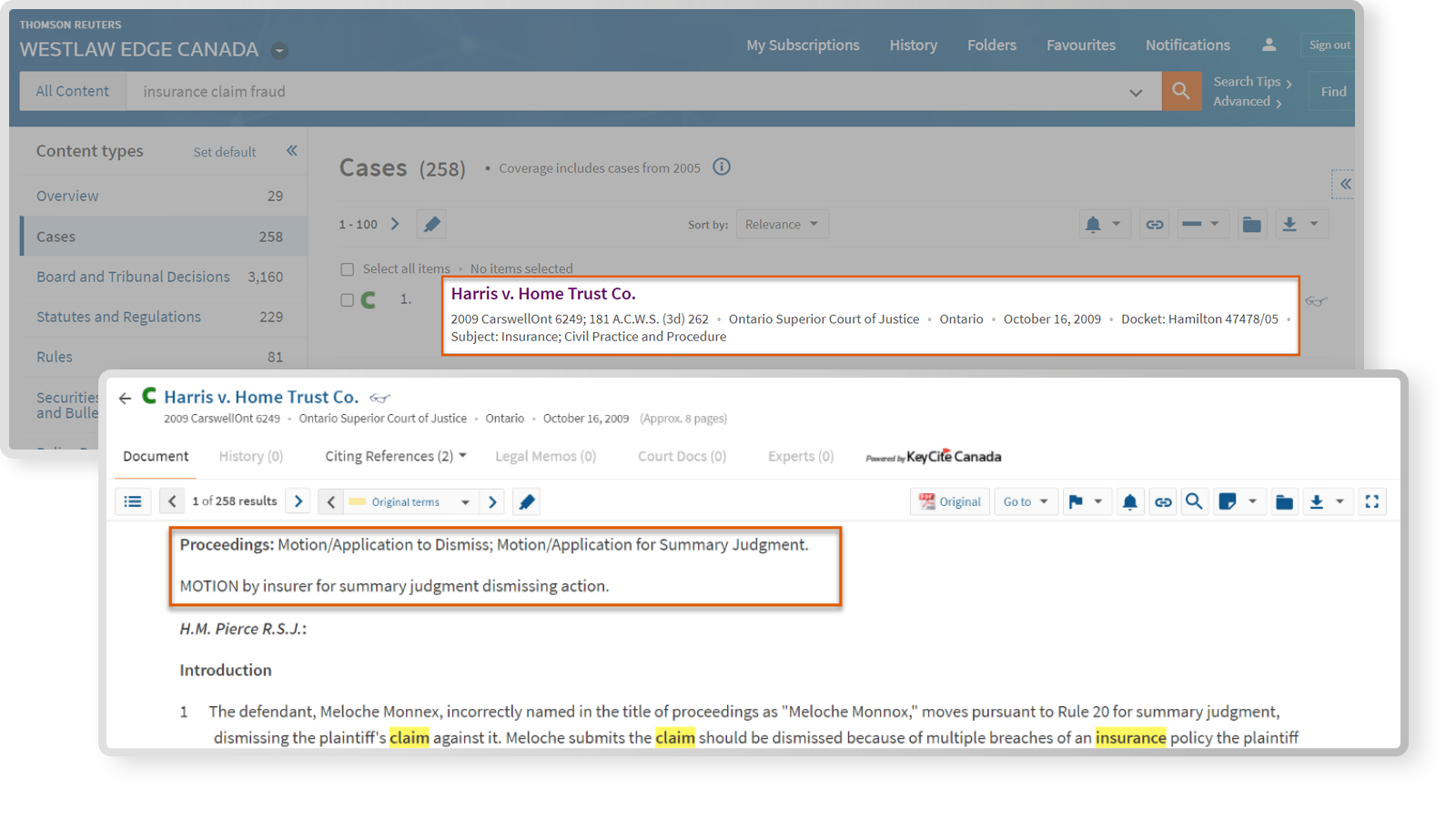Open the Go to dropdown
Image resolution: width=1456 pixels, height=819 pixels.
click(1026, 501)
